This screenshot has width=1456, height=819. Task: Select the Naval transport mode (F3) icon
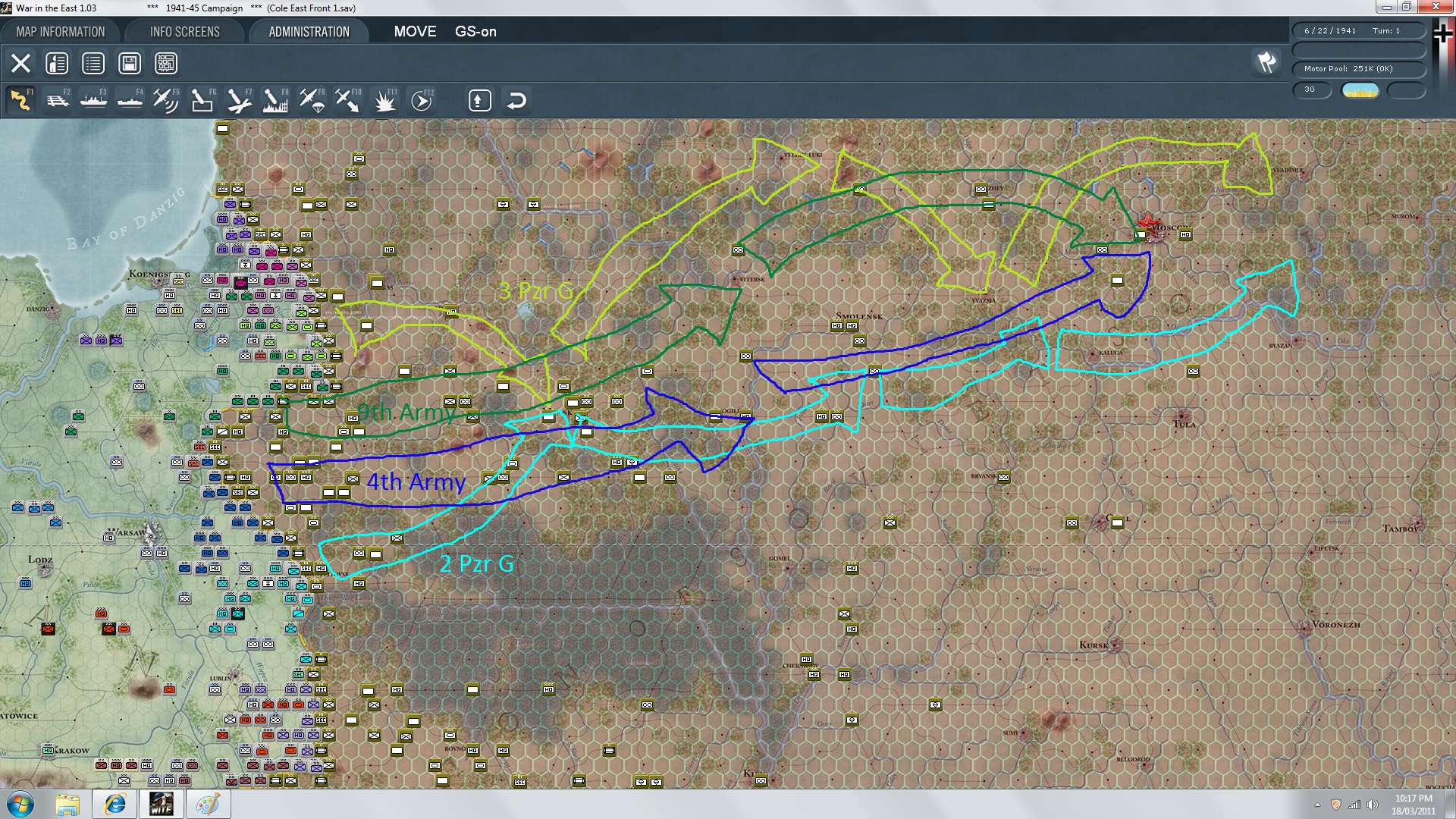[x=93, y=100]
